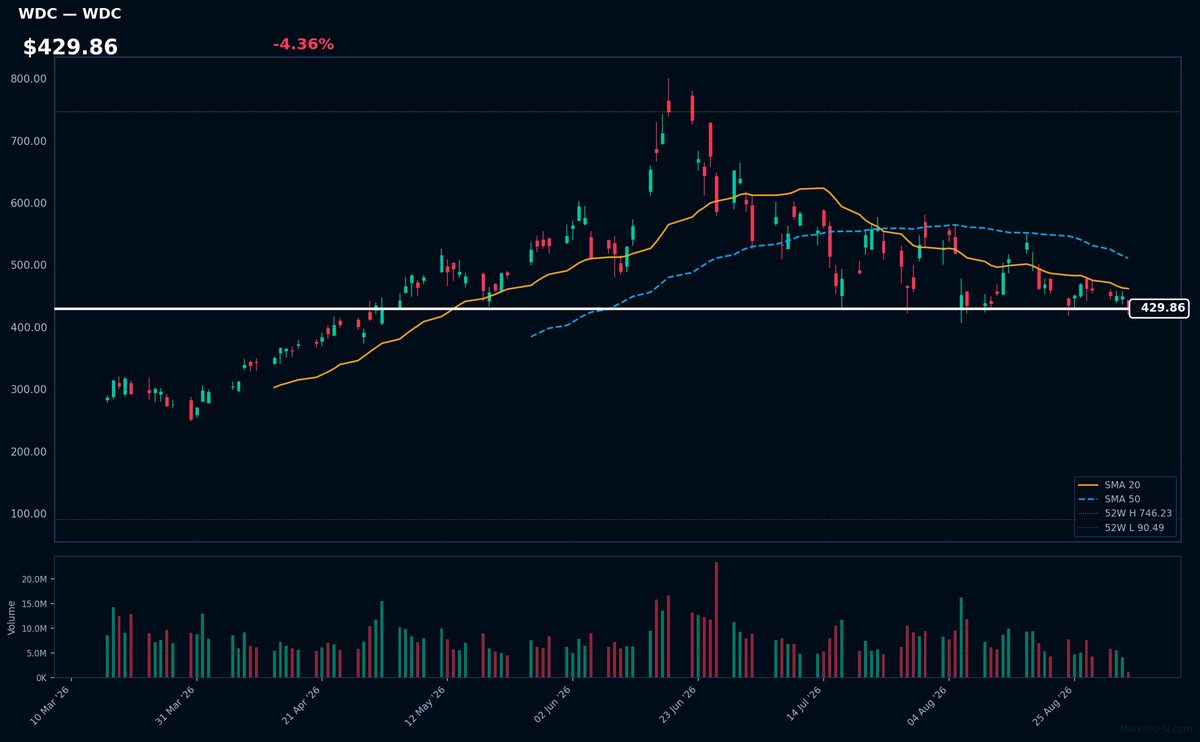Viewport: 1200px width, 742px height.
Task: Click the 700.00 price axis label
Action: 29,141
